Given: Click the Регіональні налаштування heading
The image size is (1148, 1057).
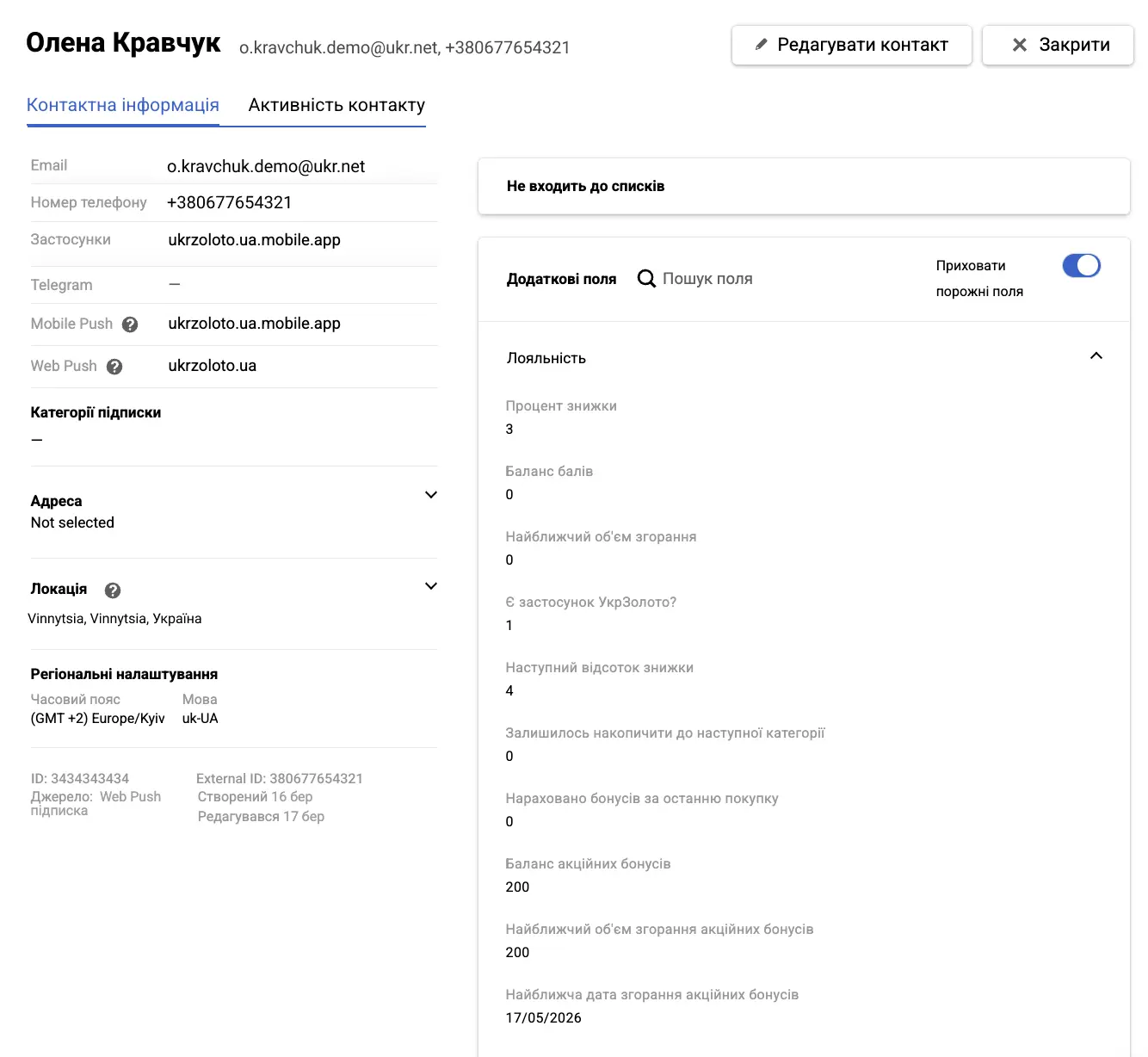Looking at the screenshot, I should click(124, 674).
